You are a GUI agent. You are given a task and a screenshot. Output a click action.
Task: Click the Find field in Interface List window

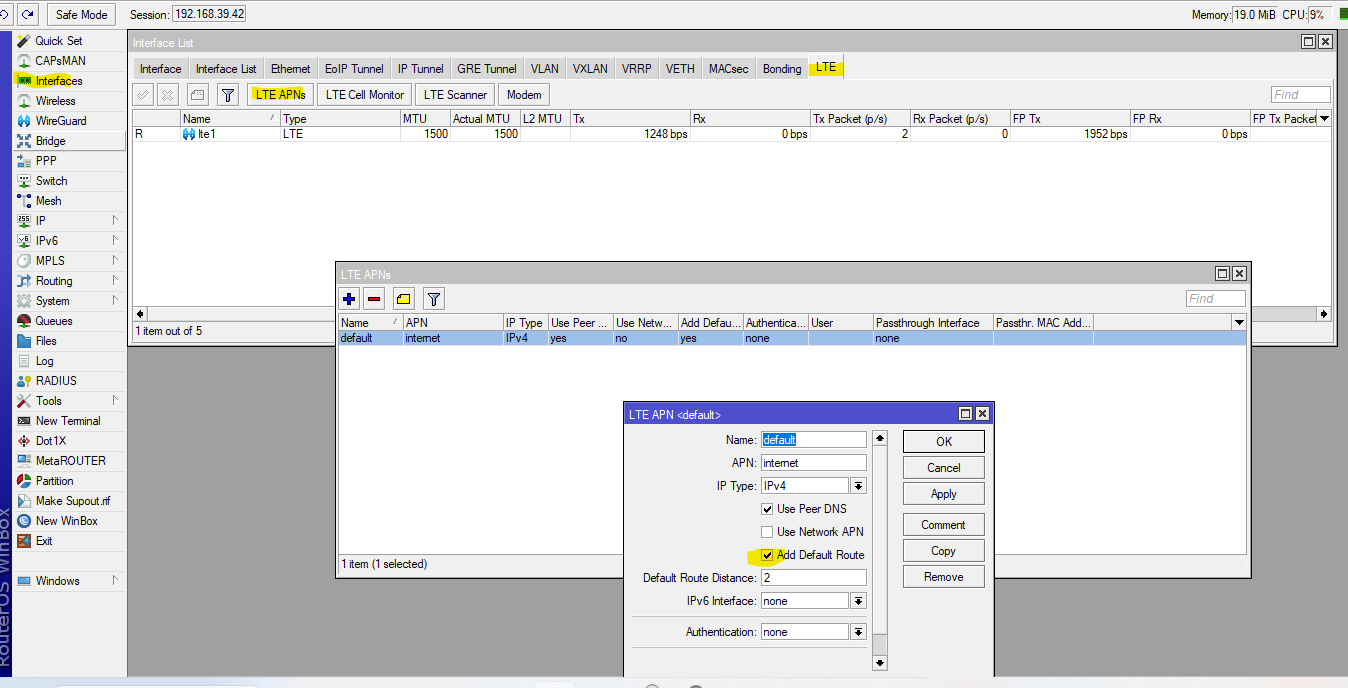coord(1301,95)
